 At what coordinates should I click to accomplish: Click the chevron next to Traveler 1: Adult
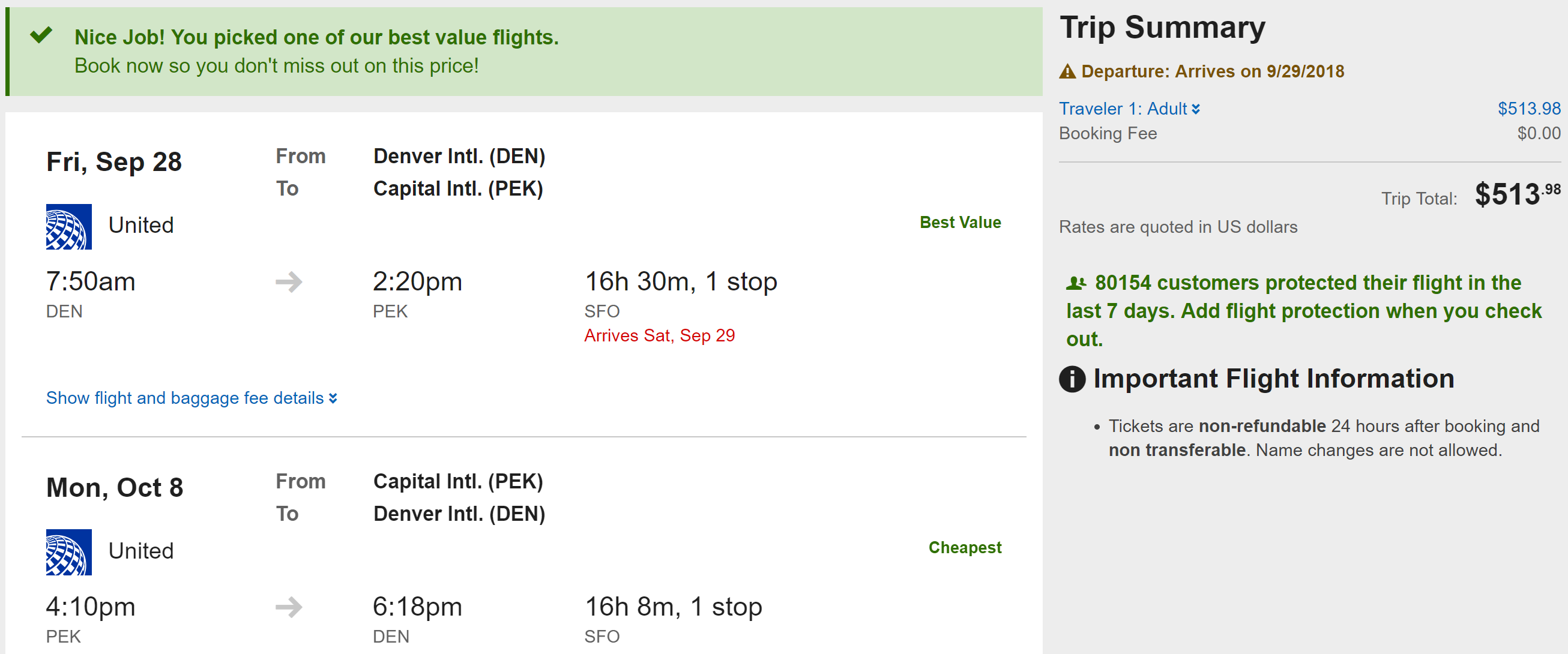pos(1196,109)
